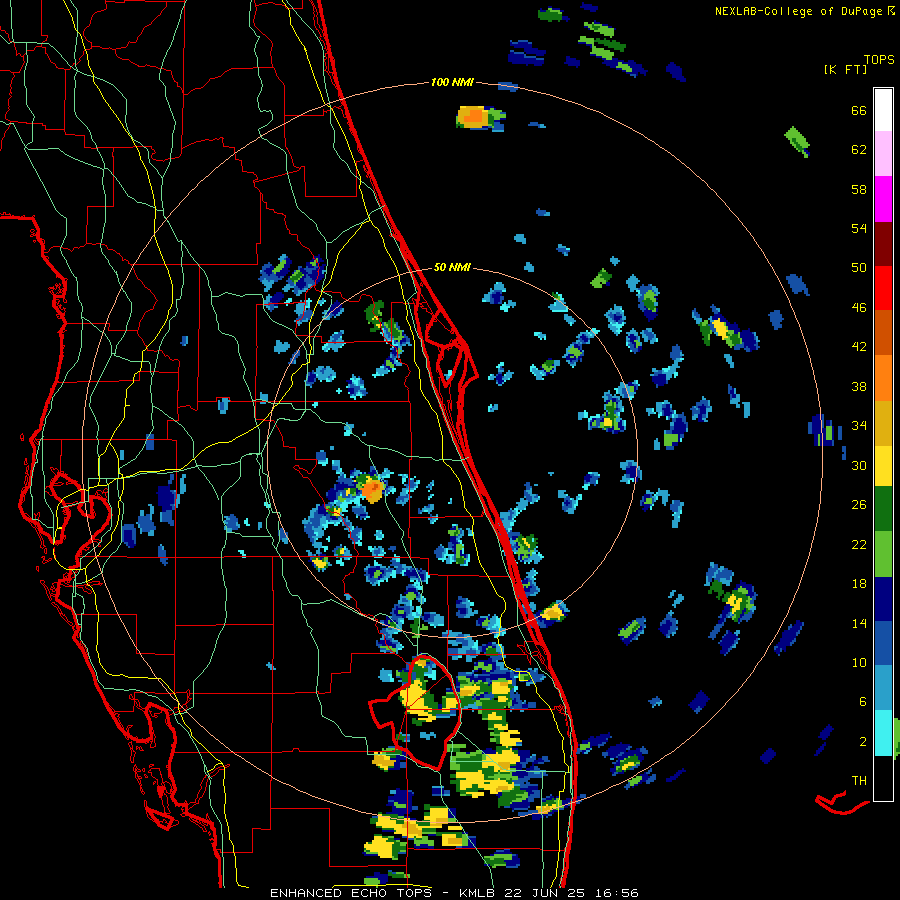Image resolution: width=900 pixels, height=900 pixels.
Task: Select the bright red legend color band
Action: [883, 288]
